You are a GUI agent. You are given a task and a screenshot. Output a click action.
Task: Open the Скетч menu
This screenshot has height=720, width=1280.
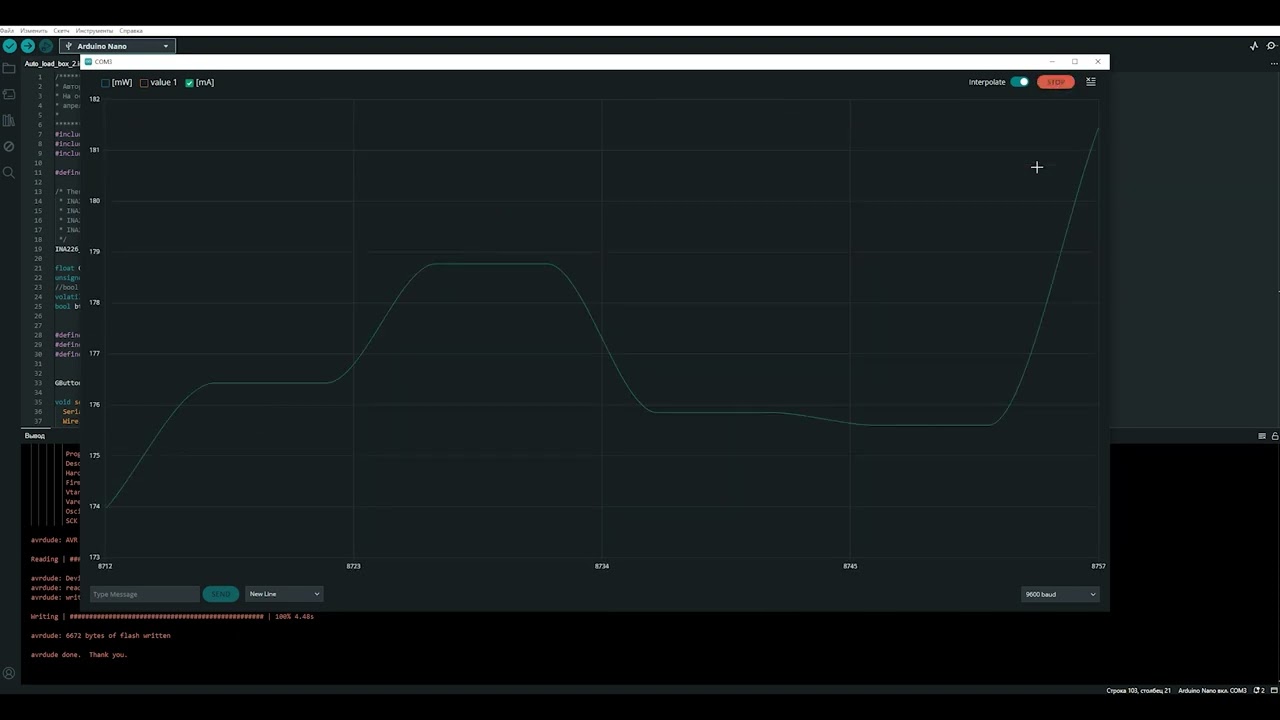[62, 31]
